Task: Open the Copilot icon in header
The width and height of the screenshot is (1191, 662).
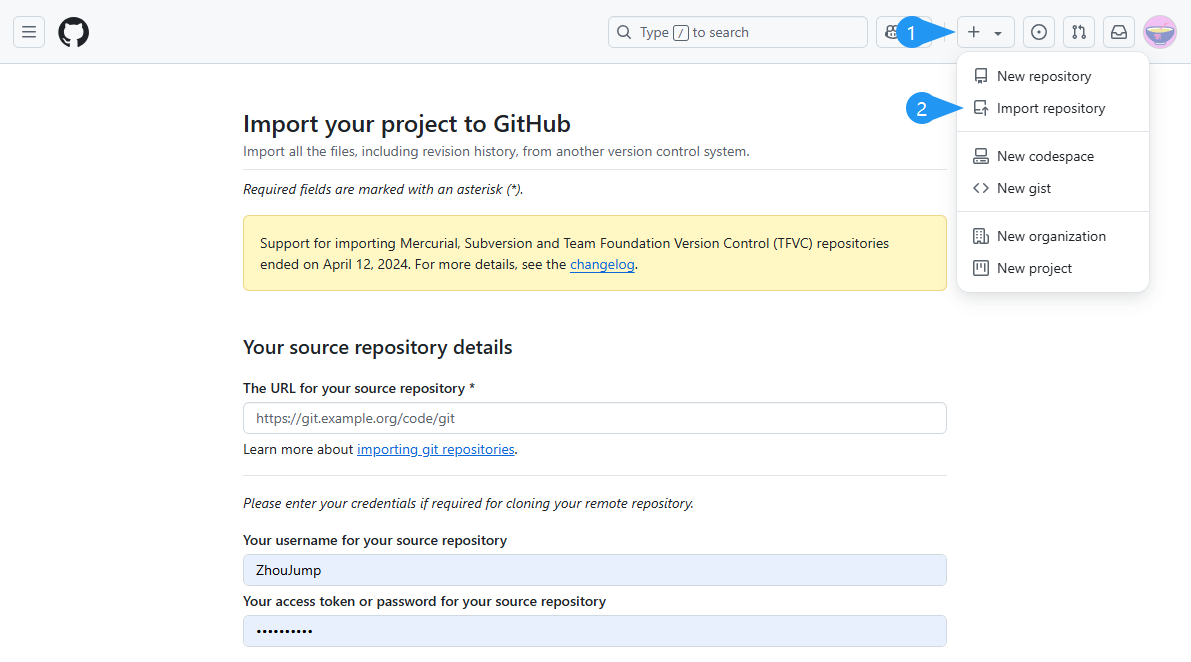Action: (888, 32)
